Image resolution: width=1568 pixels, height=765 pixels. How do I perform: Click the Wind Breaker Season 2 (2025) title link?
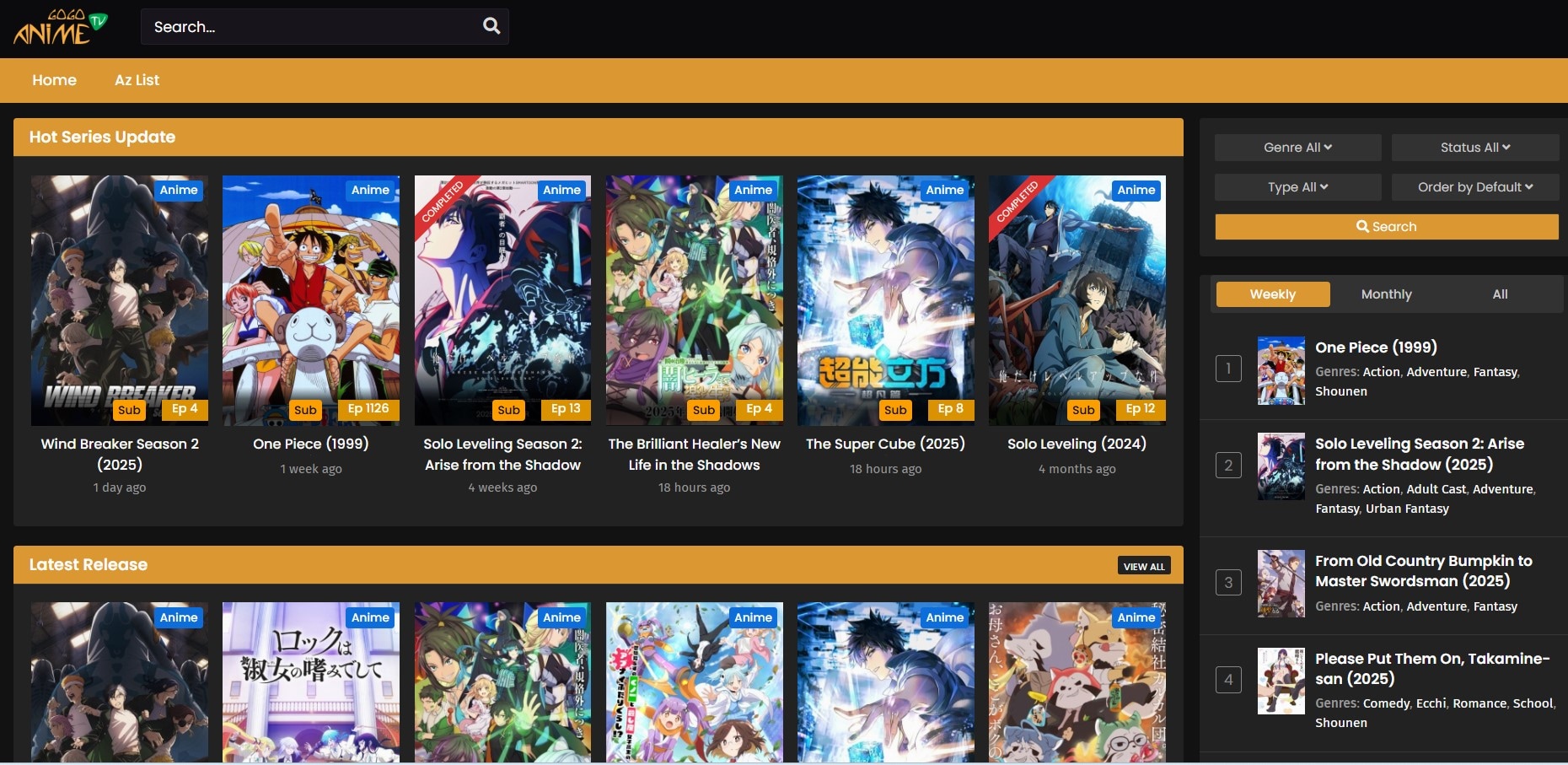click(120, 454)
